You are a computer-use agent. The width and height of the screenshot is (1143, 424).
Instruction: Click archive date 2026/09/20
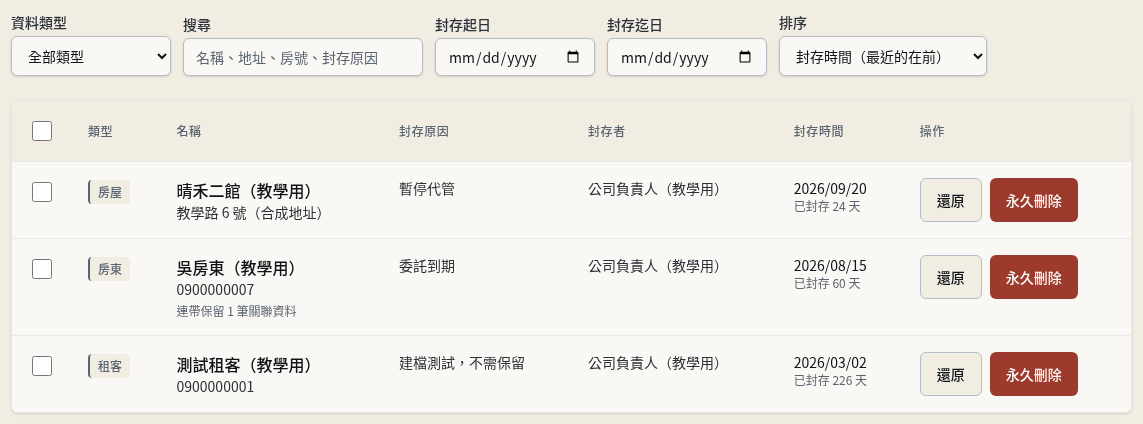click(830, 189)
